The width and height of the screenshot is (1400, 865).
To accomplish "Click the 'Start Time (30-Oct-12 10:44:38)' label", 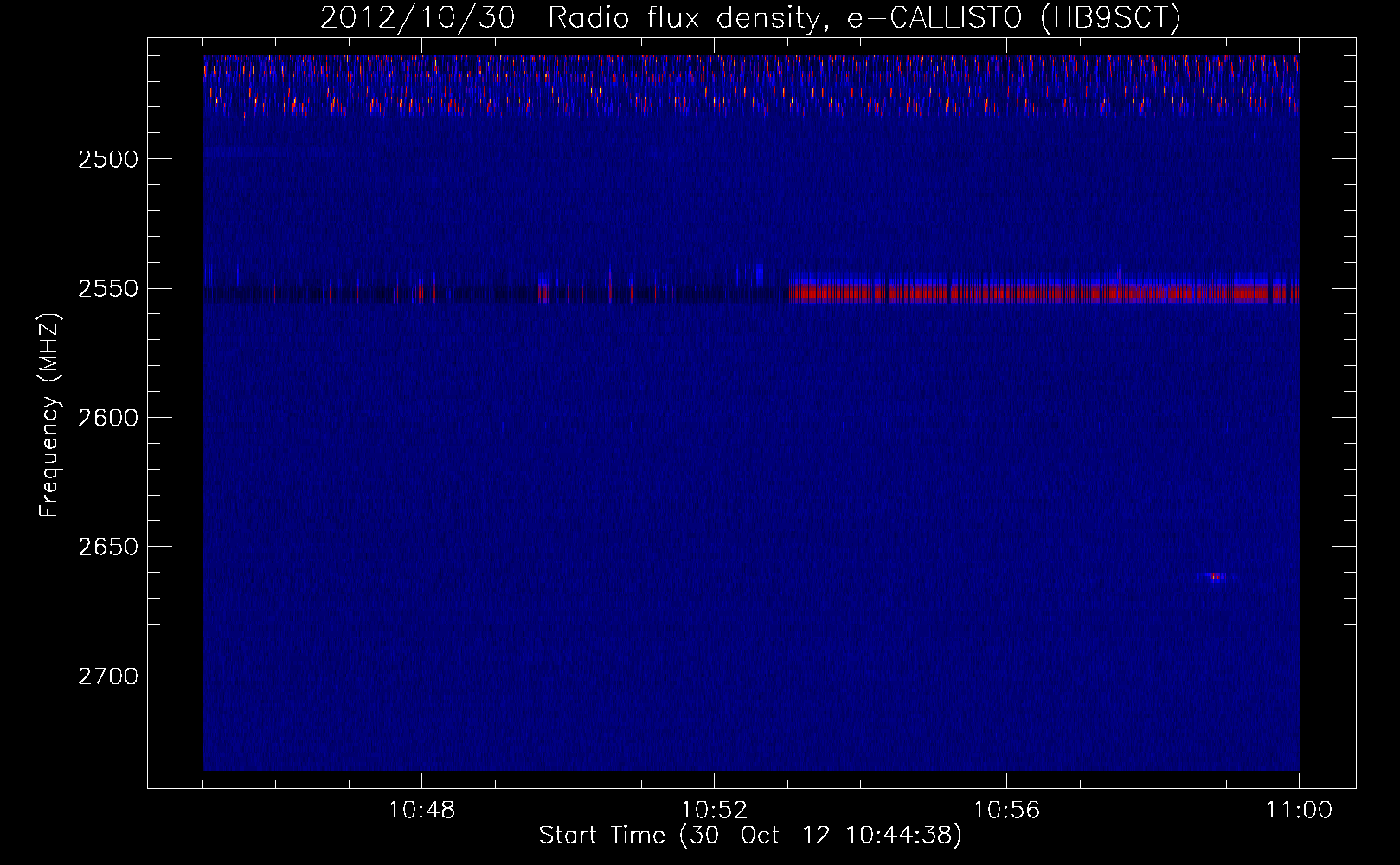I will click(750, 836).
